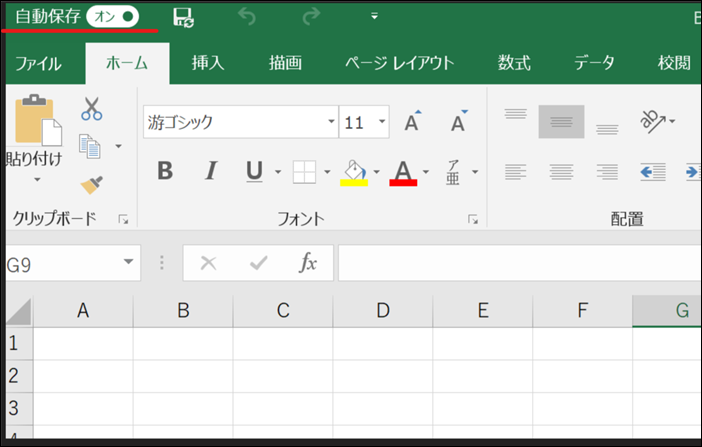Click inside the formula bar input
The height and width of the screenshot is (447, 702).
point(519,263)
